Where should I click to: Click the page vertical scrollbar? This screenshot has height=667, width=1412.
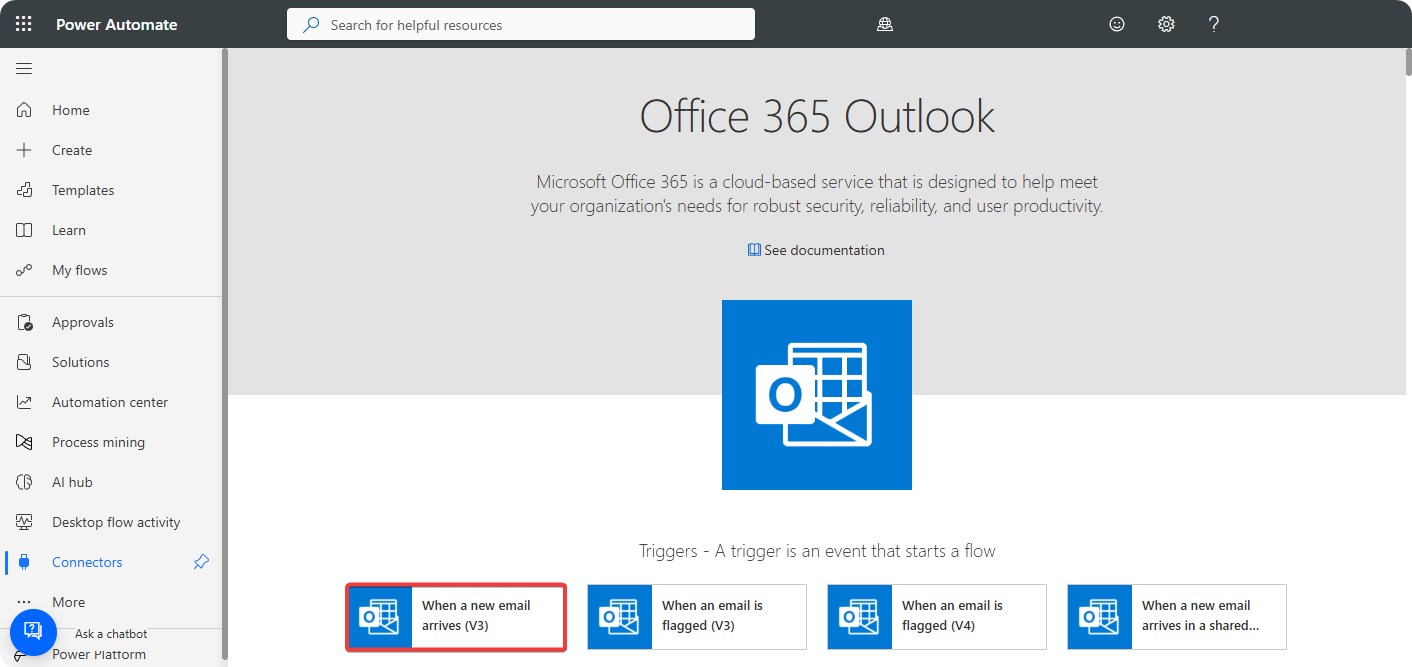click(1406, 300)
